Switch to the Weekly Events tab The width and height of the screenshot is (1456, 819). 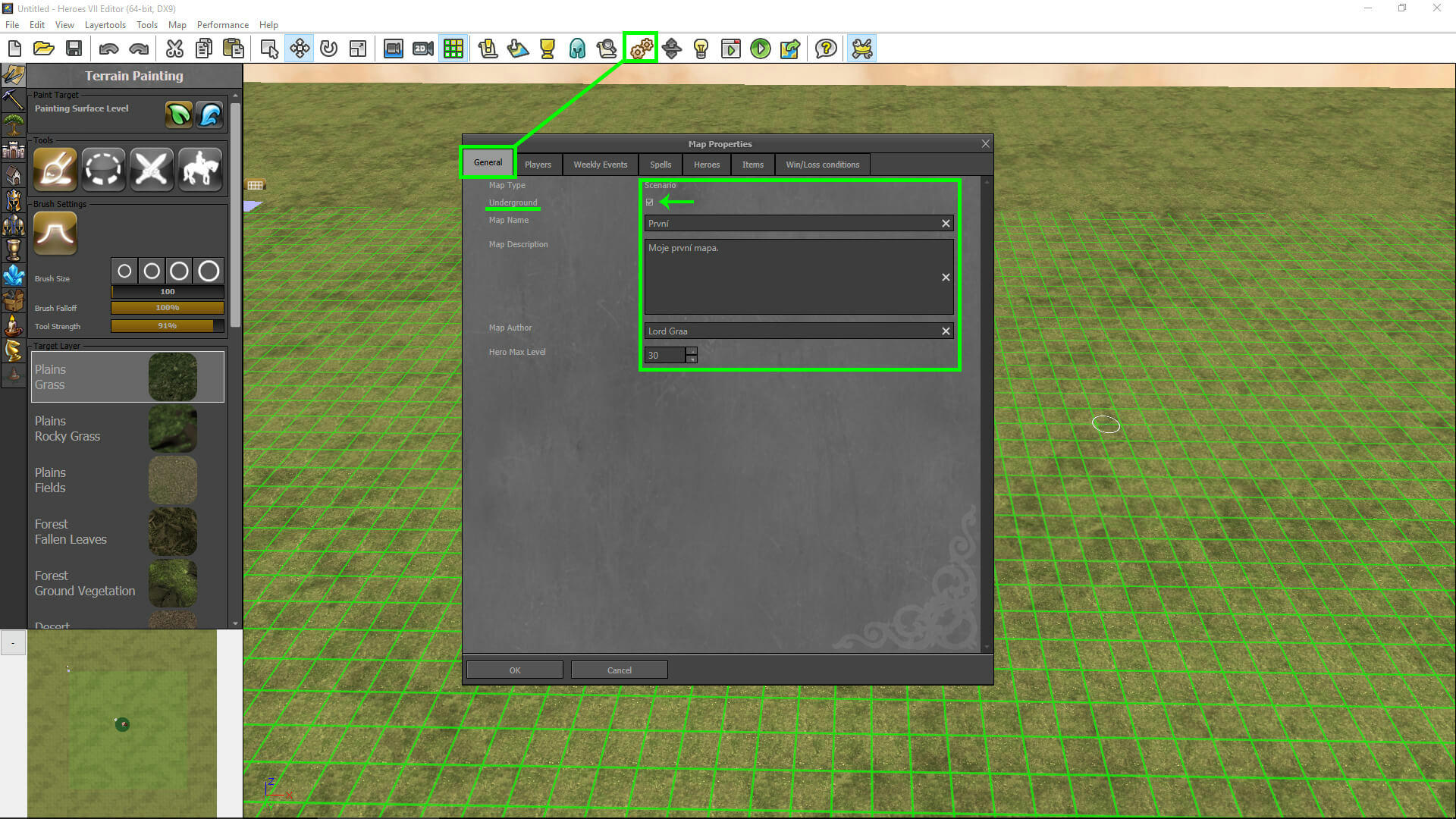[x=600, y=165]
